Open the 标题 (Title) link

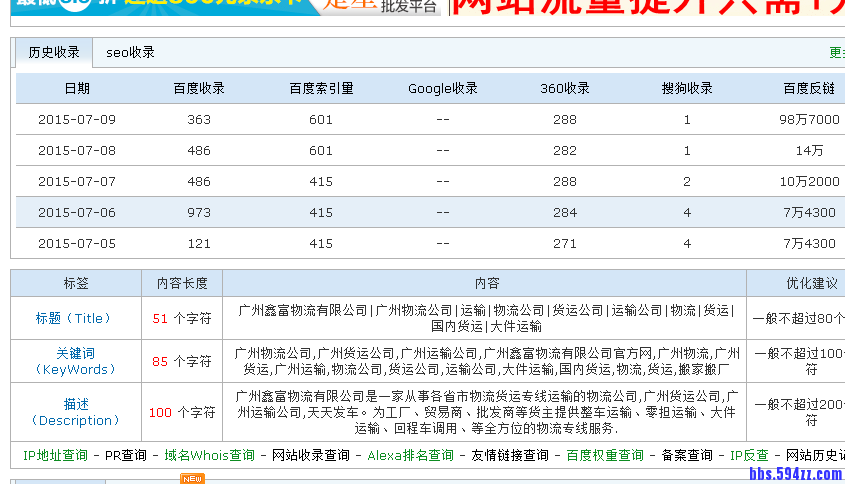click(x=73, y=319)
